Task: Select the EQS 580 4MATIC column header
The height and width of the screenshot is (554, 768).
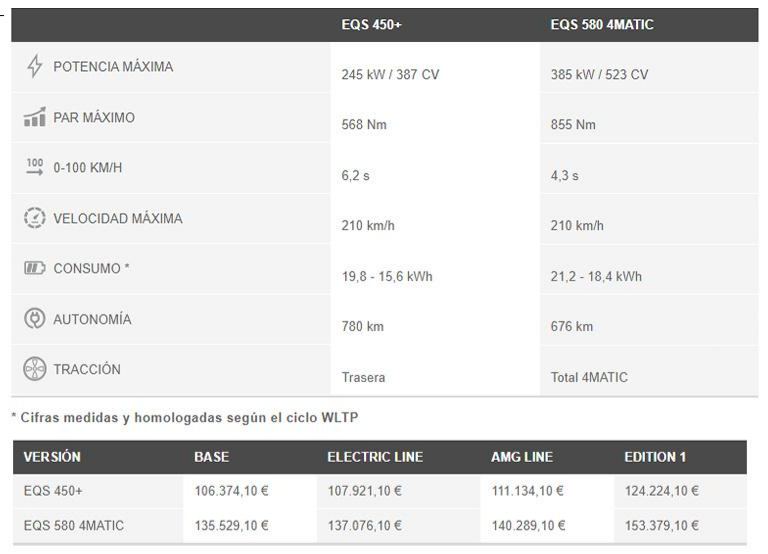Action: tap(602, 24)
